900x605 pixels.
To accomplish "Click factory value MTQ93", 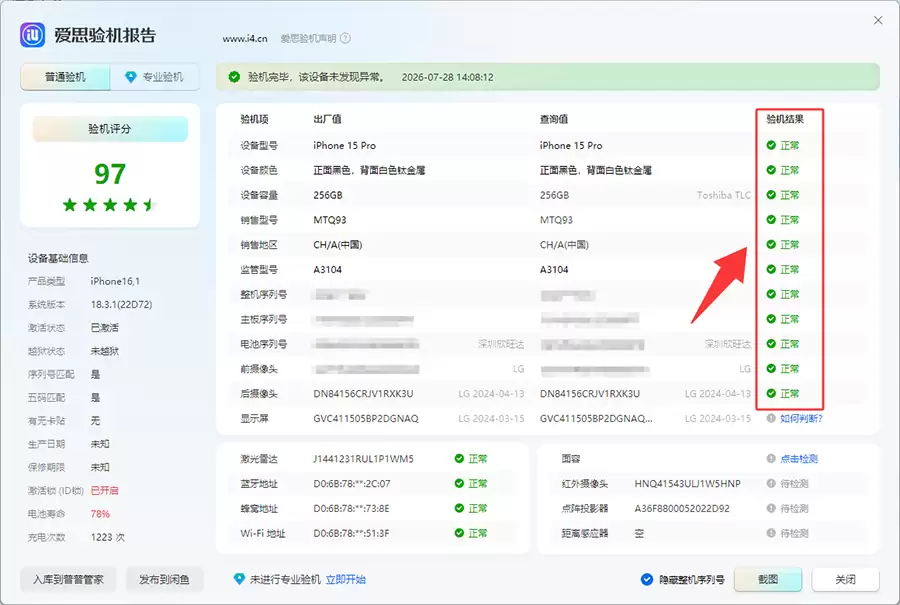I will coord(329,220).
